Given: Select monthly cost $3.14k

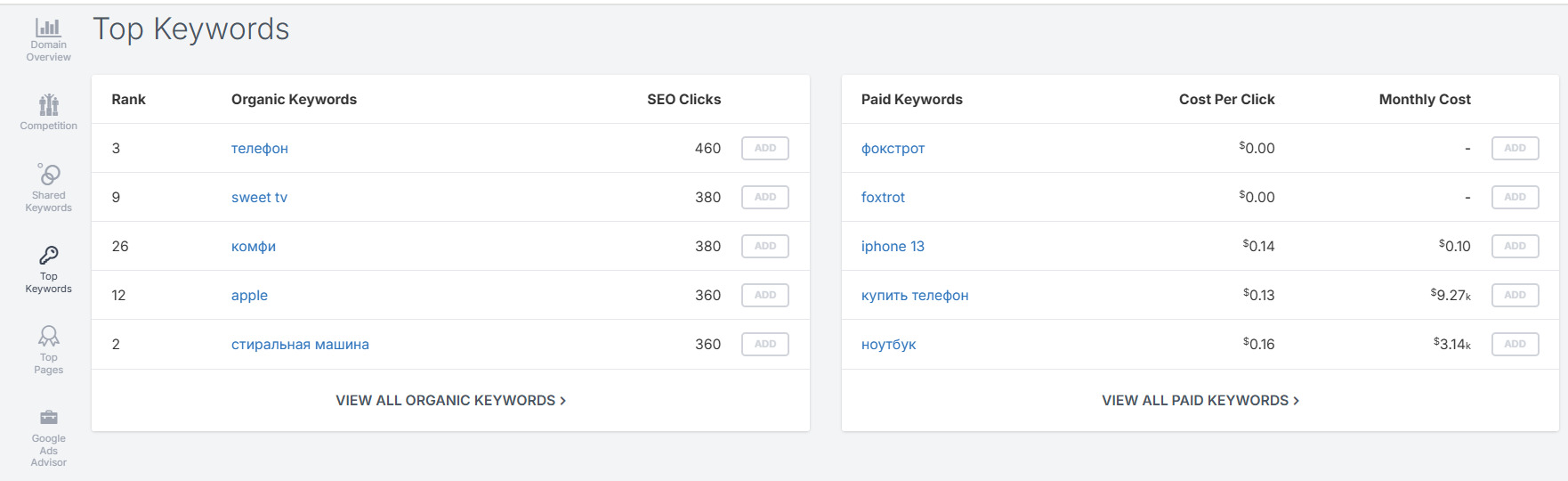Looking at the screenshot, I should [x=1451, y=344].
